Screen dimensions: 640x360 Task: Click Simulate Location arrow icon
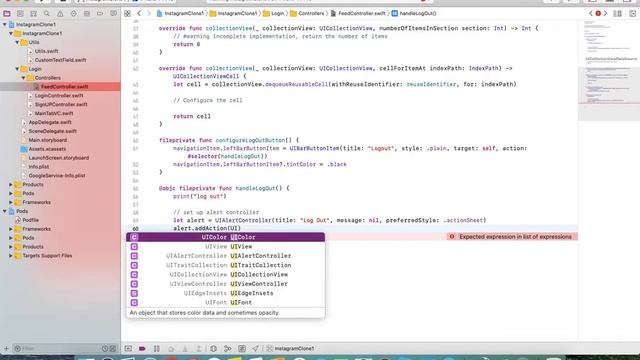(255, 349)
